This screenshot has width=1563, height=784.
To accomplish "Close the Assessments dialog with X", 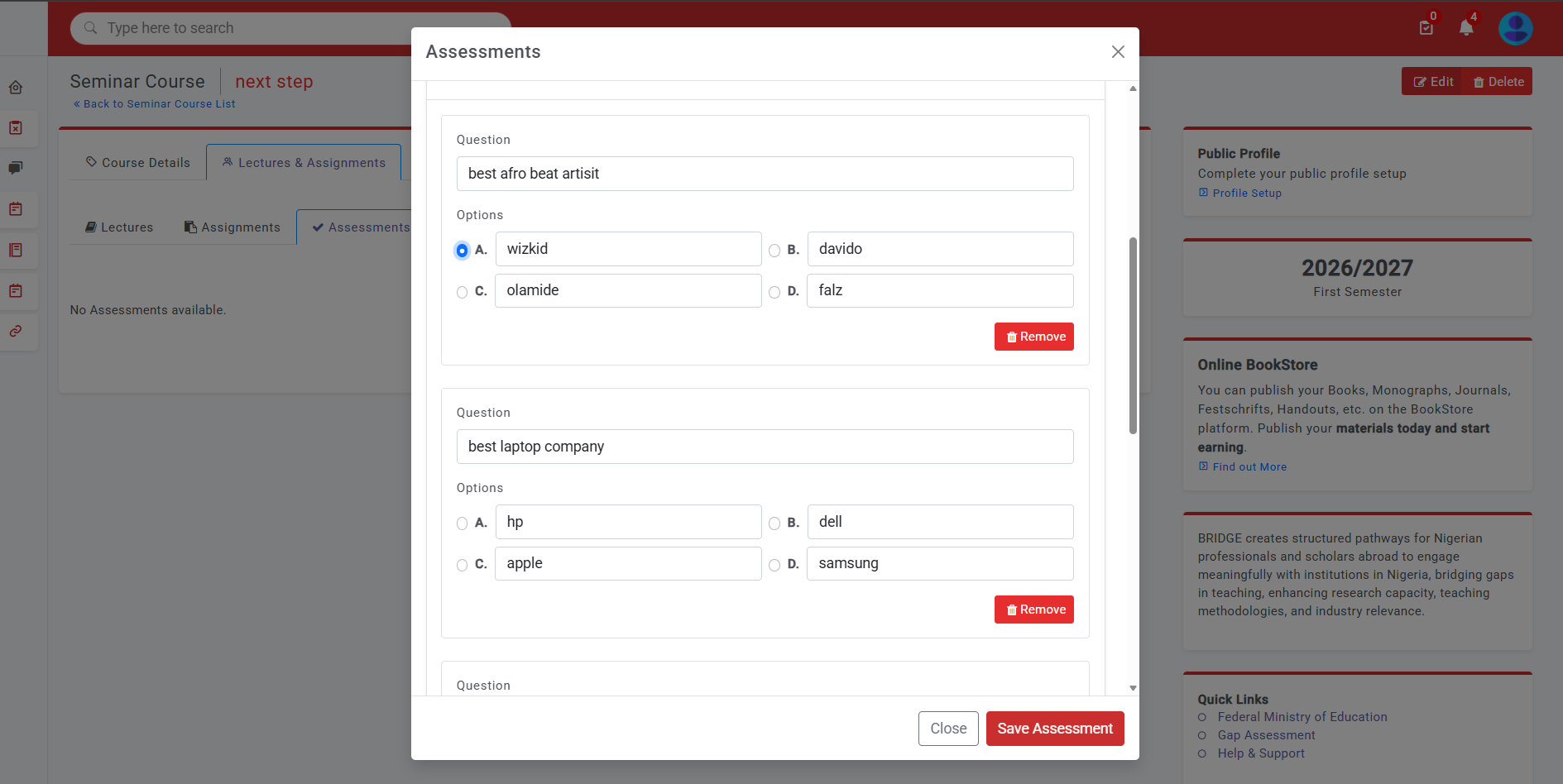I will [x=1118, y=52].
